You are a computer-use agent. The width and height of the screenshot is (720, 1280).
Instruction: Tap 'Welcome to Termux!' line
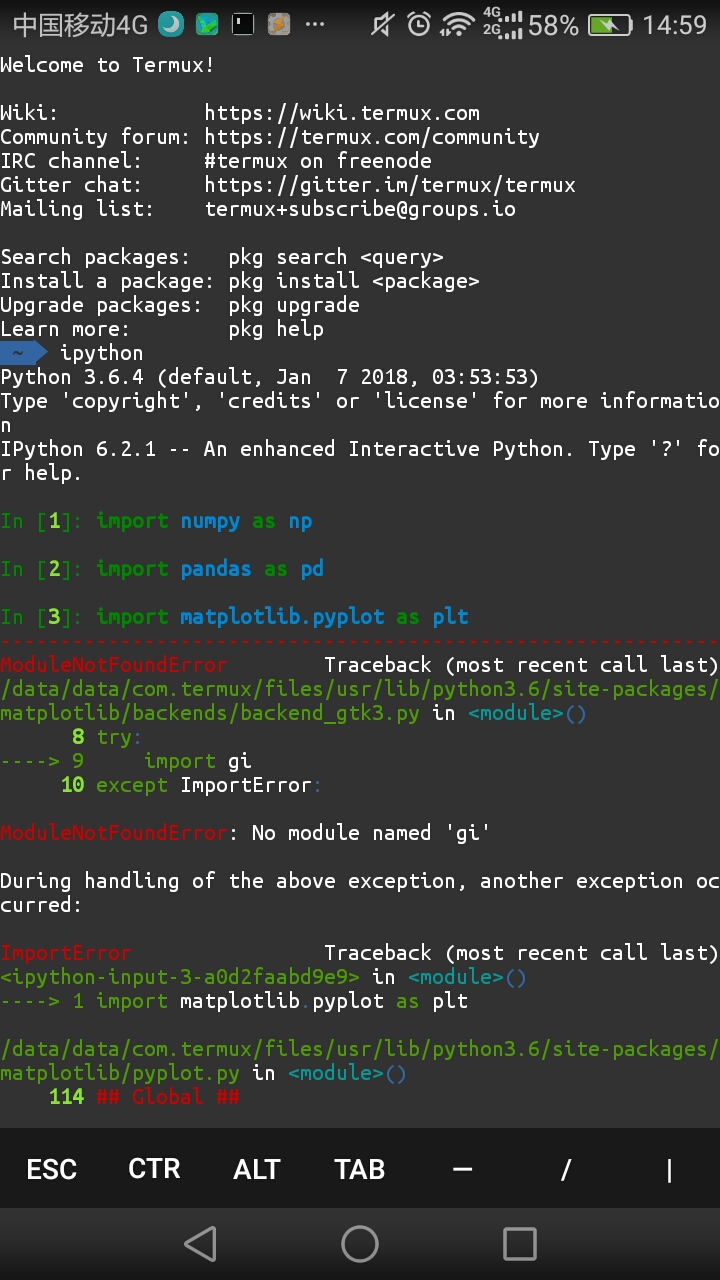(x=108, y=65)
